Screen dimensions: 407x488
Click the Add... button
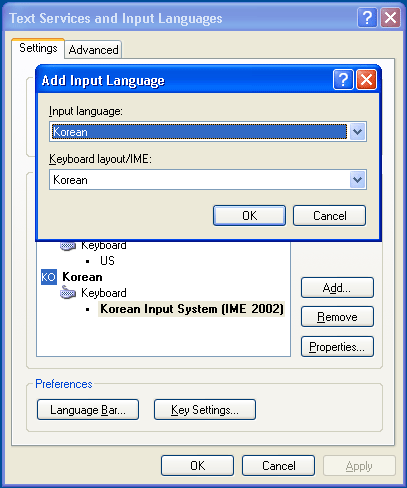(x=337, y=287)
